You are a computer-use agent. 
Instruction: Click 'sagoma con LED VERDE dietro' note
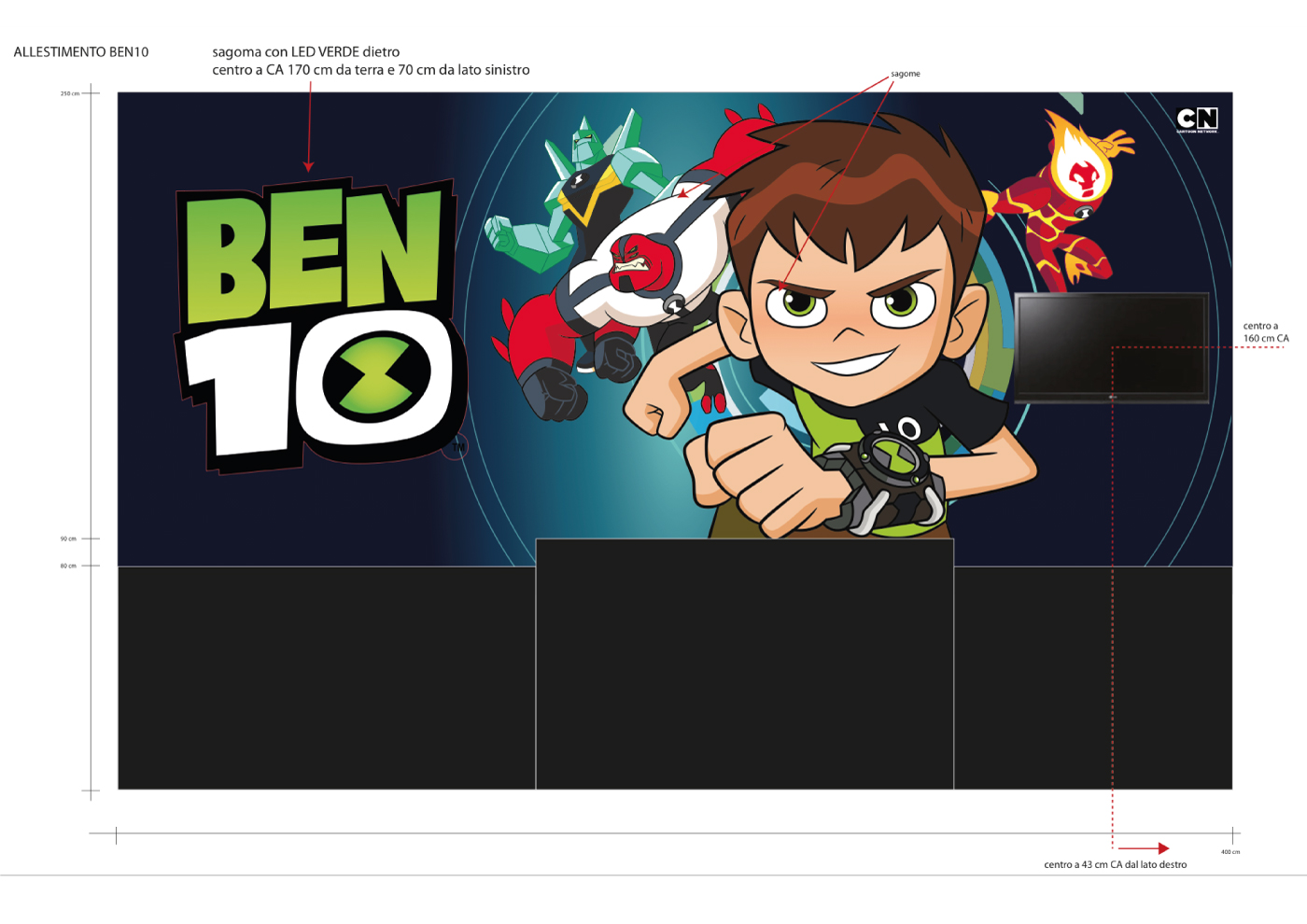tap(306, 52)
